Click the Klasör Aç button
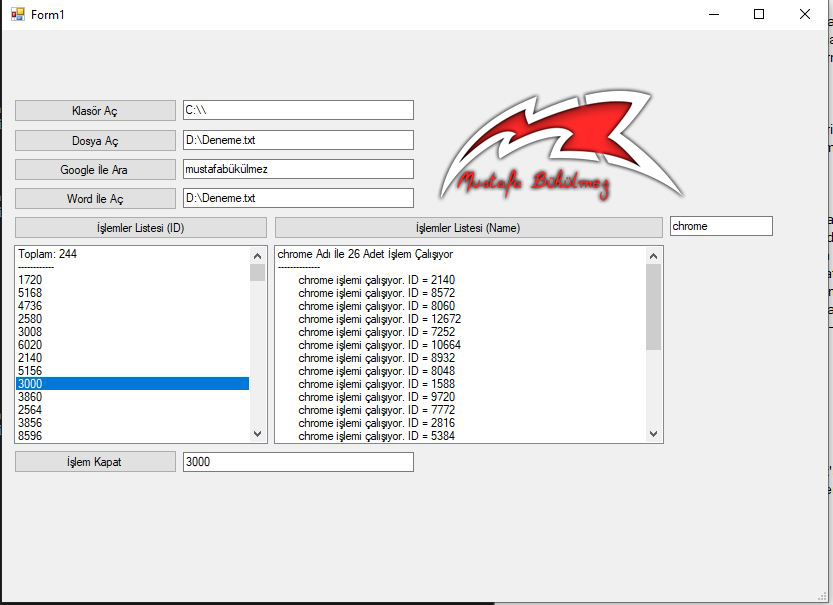Image resolution: width=833 pixels, height=605 pixels. 93,110
